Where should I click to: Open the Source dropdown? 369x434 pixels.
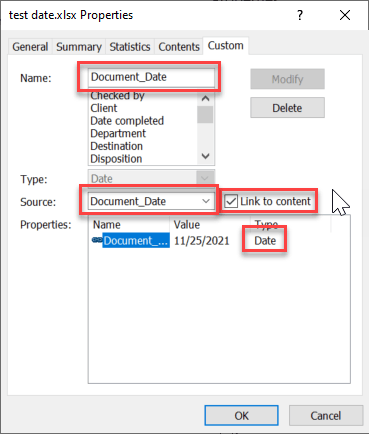tap(151, 201)
